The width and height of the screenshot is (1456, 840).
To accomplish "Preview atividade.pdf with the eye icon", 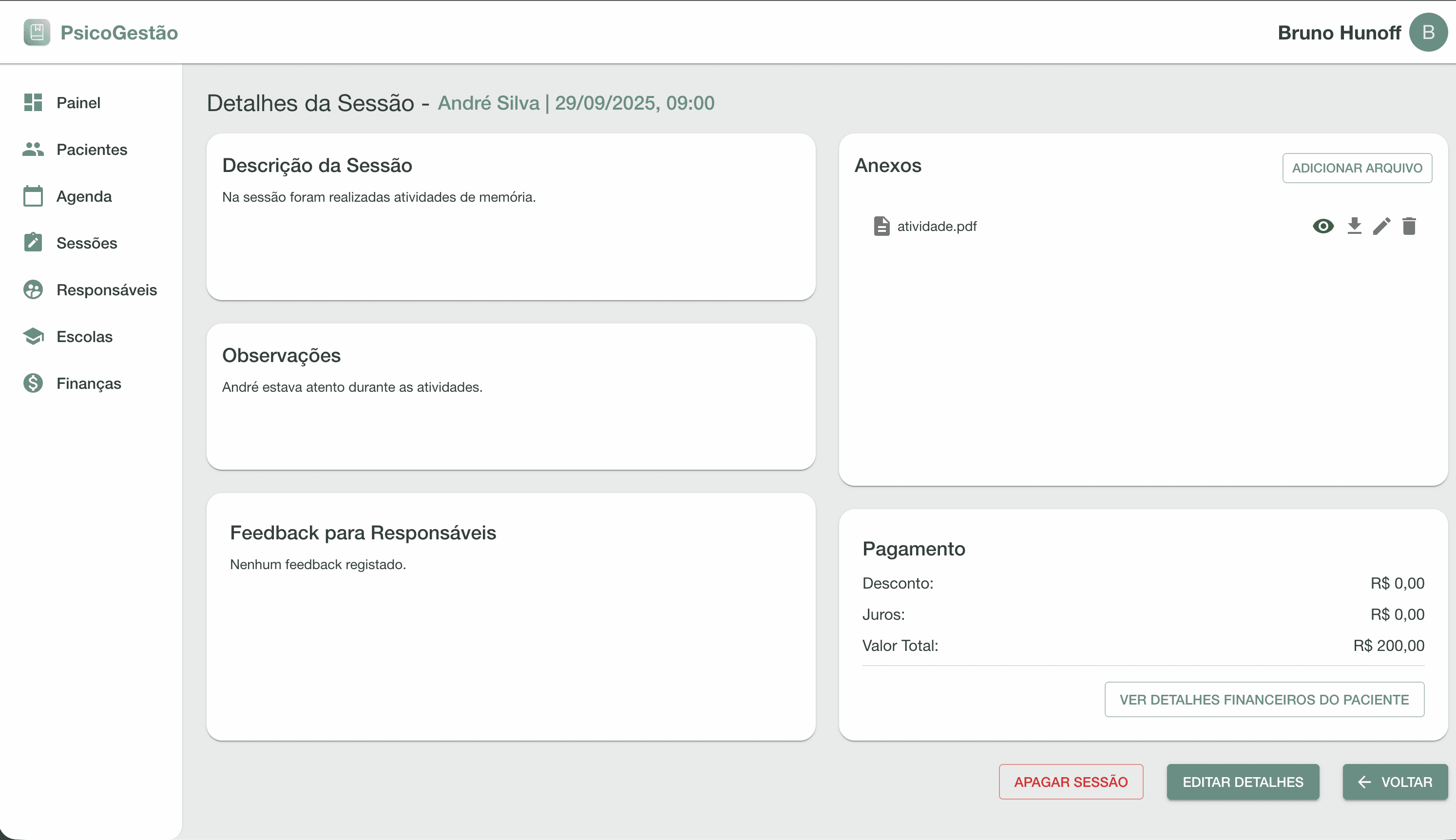I will coord(1323,226).
